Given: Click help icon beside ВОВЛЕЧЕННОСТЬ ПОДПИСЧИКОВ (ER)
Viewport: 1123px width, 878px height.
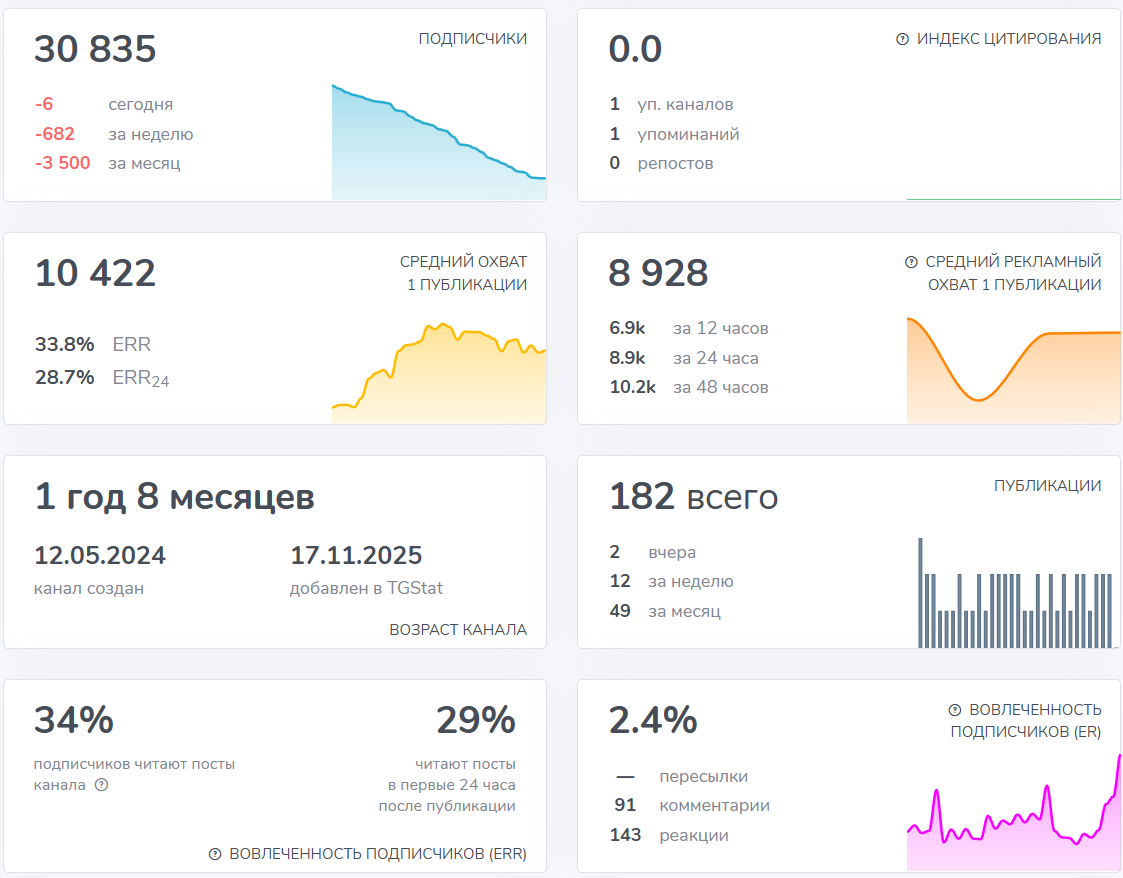Looking at the screenshot, I should [955, 710].
